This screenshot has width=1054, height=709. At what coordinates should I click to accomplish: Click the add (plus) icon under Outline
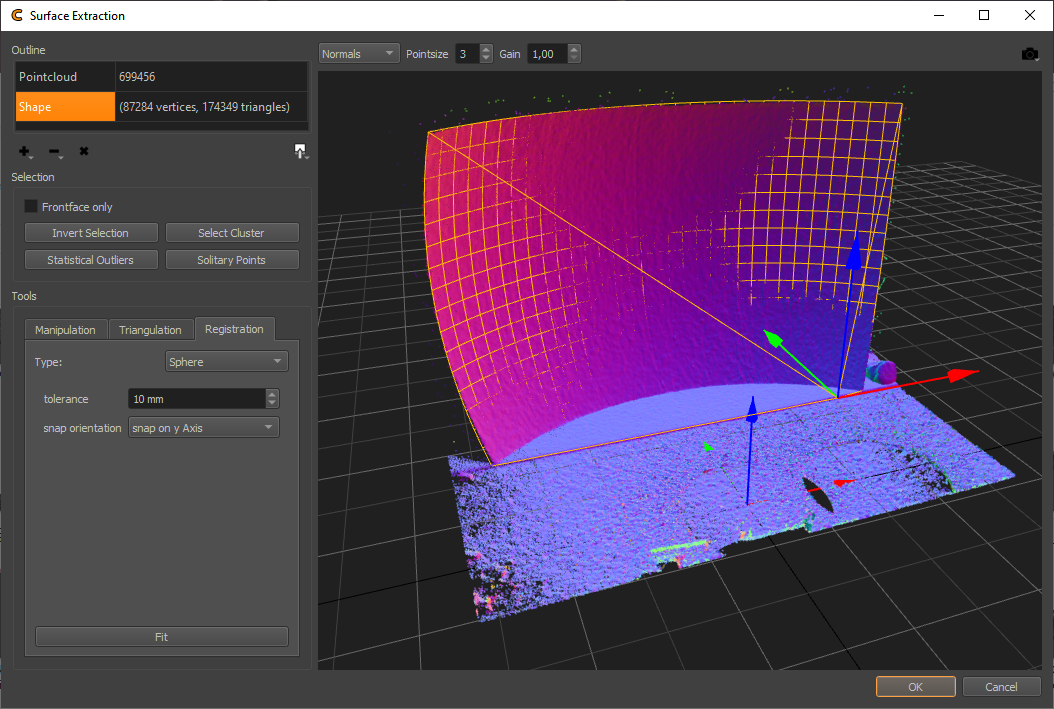[x=24, y=151]
